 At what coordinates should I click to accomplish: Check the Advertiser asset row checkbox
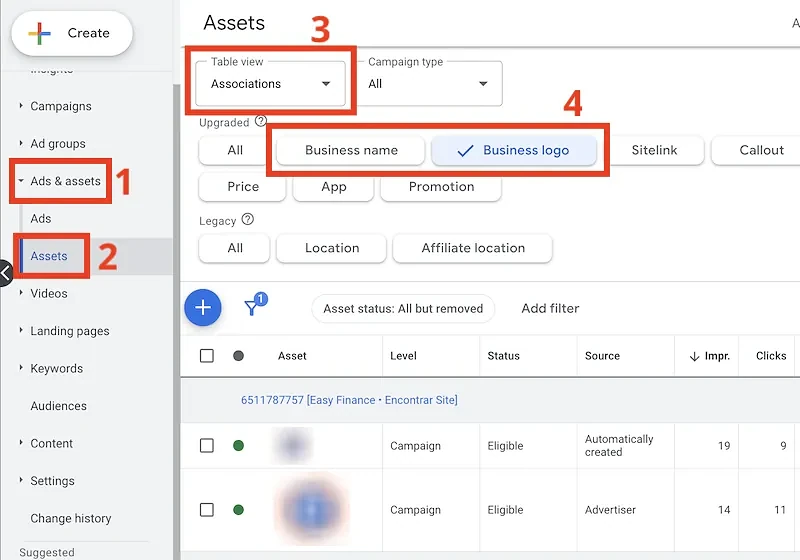click(207, 510)
